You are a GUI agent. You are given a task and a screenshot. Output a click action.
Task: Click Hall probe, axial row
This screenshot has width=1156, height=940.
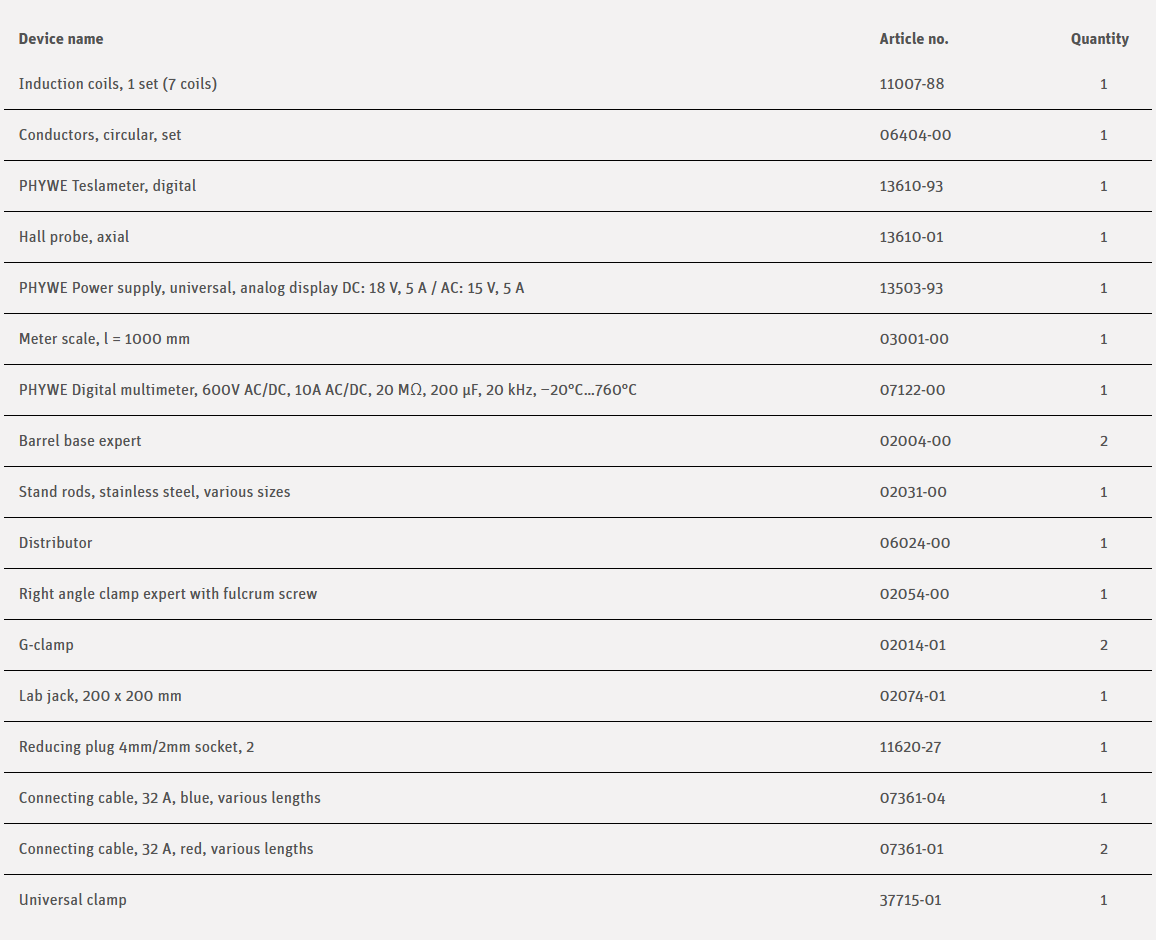pos(74,237)
